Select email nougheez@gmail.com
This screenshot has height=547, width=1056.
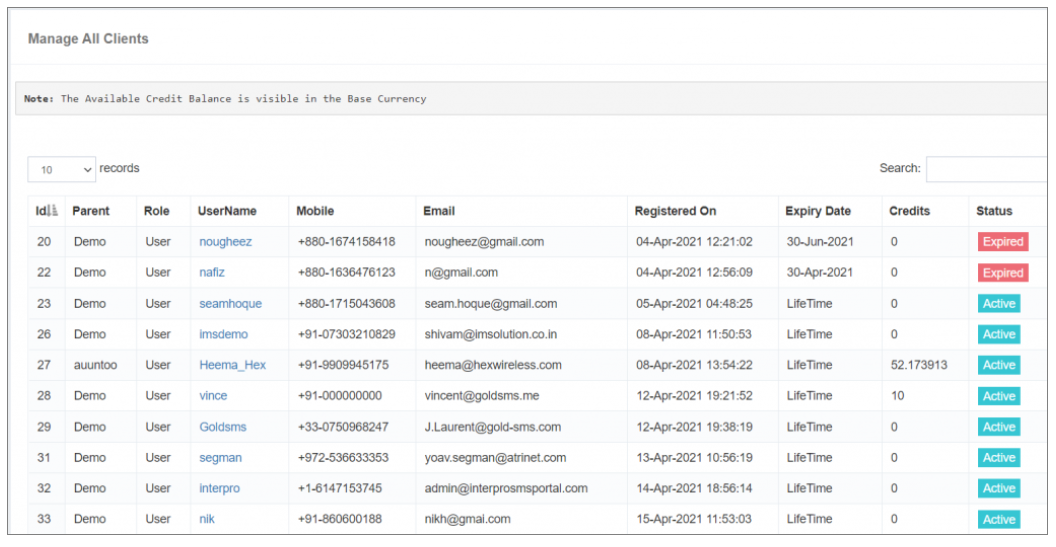484,242
